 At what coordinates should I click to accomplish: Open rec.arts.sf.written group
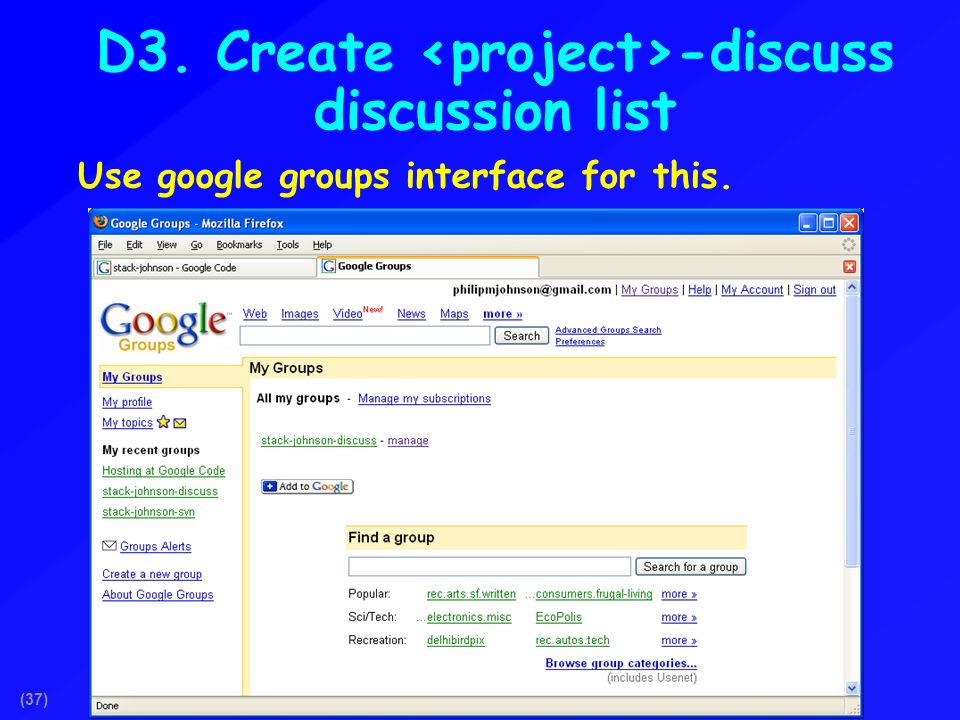point(471,594)
